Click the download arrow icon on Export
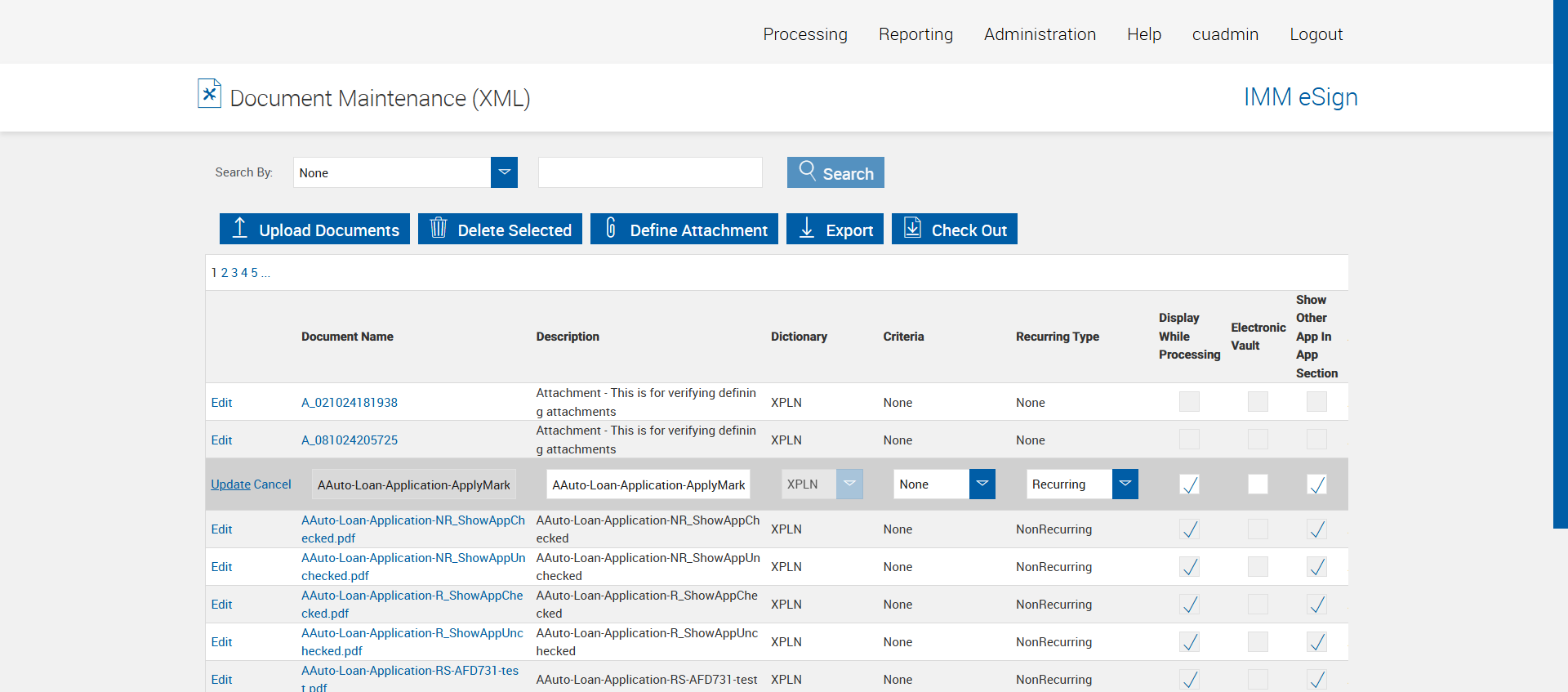Screen dimensions: 1568x692 [806, 228]
